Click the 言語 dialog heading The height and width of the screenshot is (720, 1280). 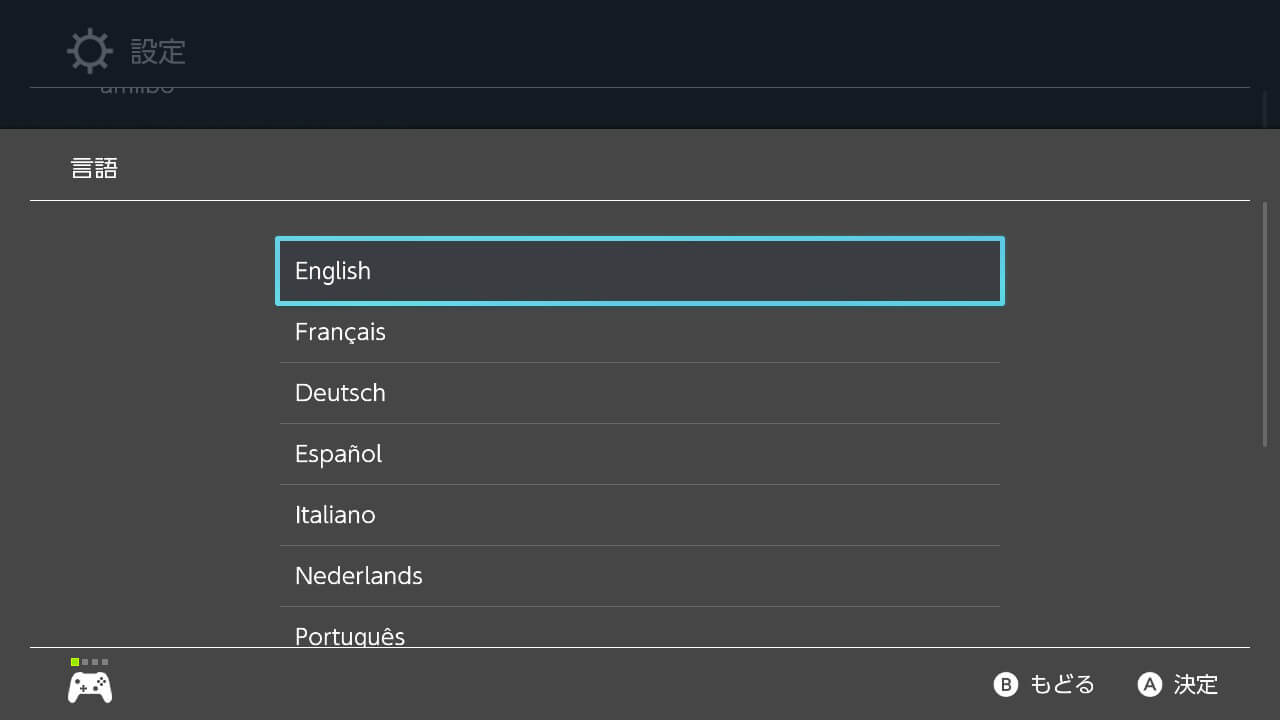(94, 167)
